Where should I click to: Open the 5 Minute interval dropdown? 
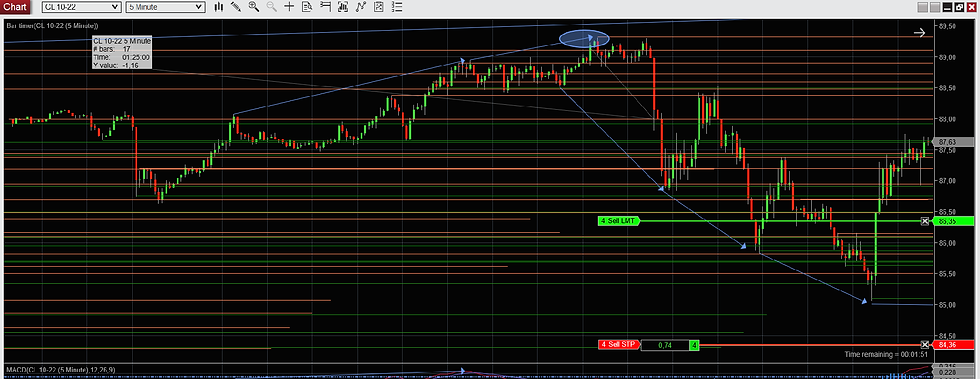pos(165,7)
